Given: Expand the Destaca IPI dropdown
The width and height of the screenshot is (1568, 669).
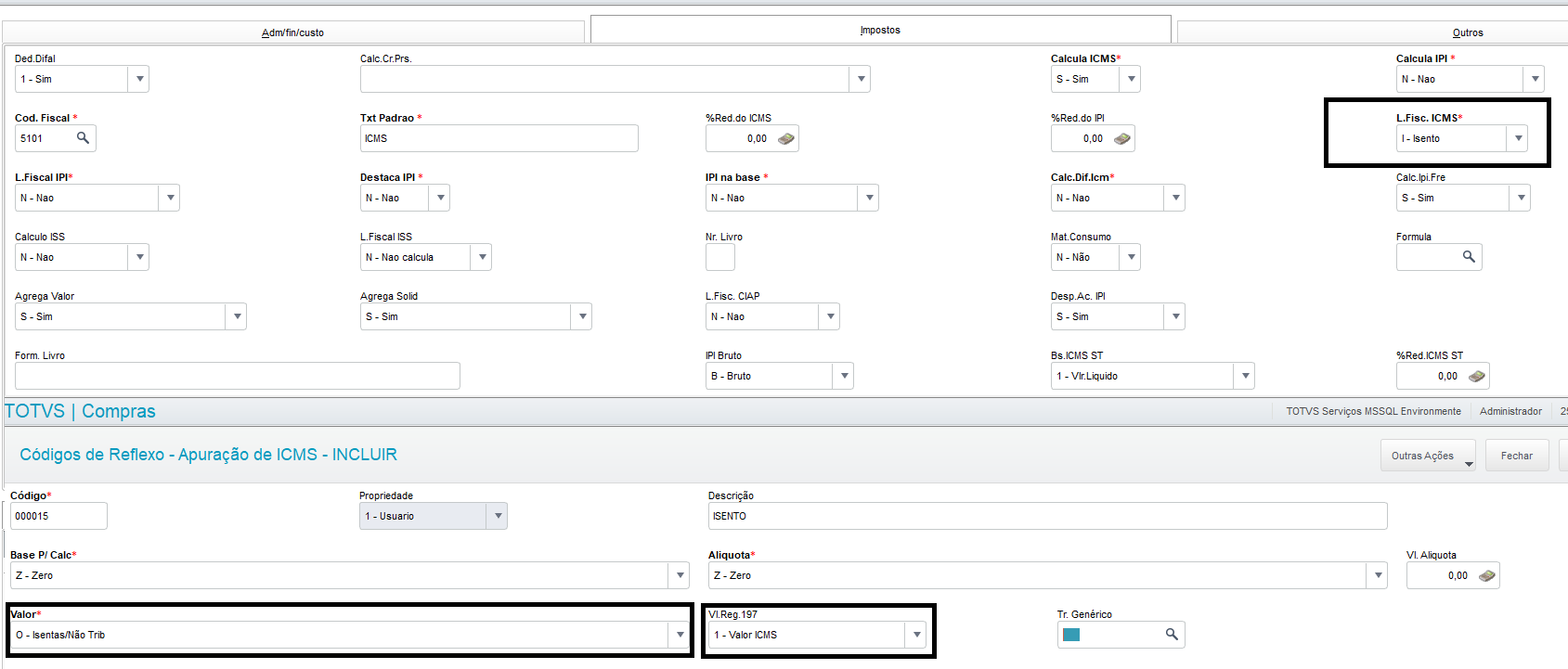Looking at the screenshot, I should [440, 198].
